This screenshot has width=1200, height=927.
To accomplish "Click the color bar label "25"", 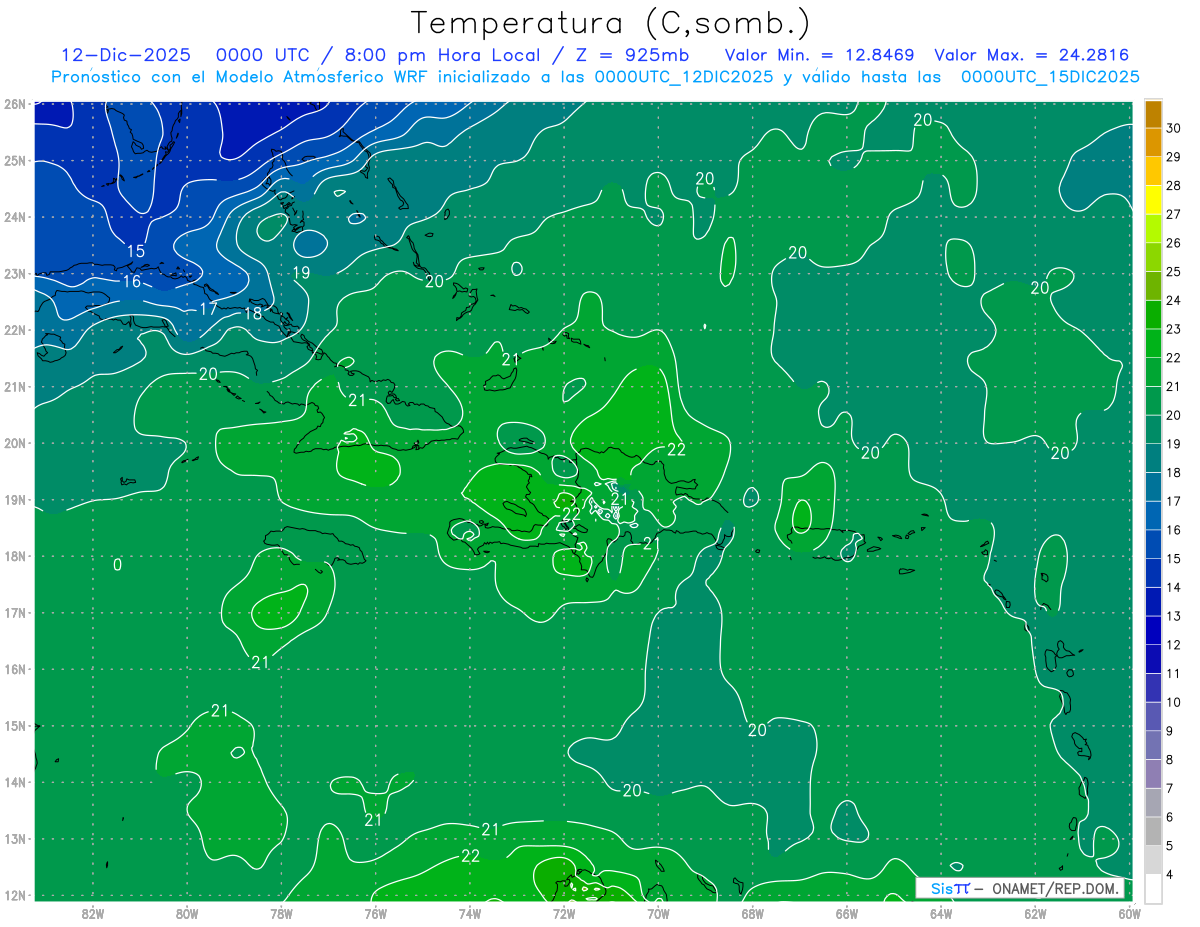I will pos(1173,271).
